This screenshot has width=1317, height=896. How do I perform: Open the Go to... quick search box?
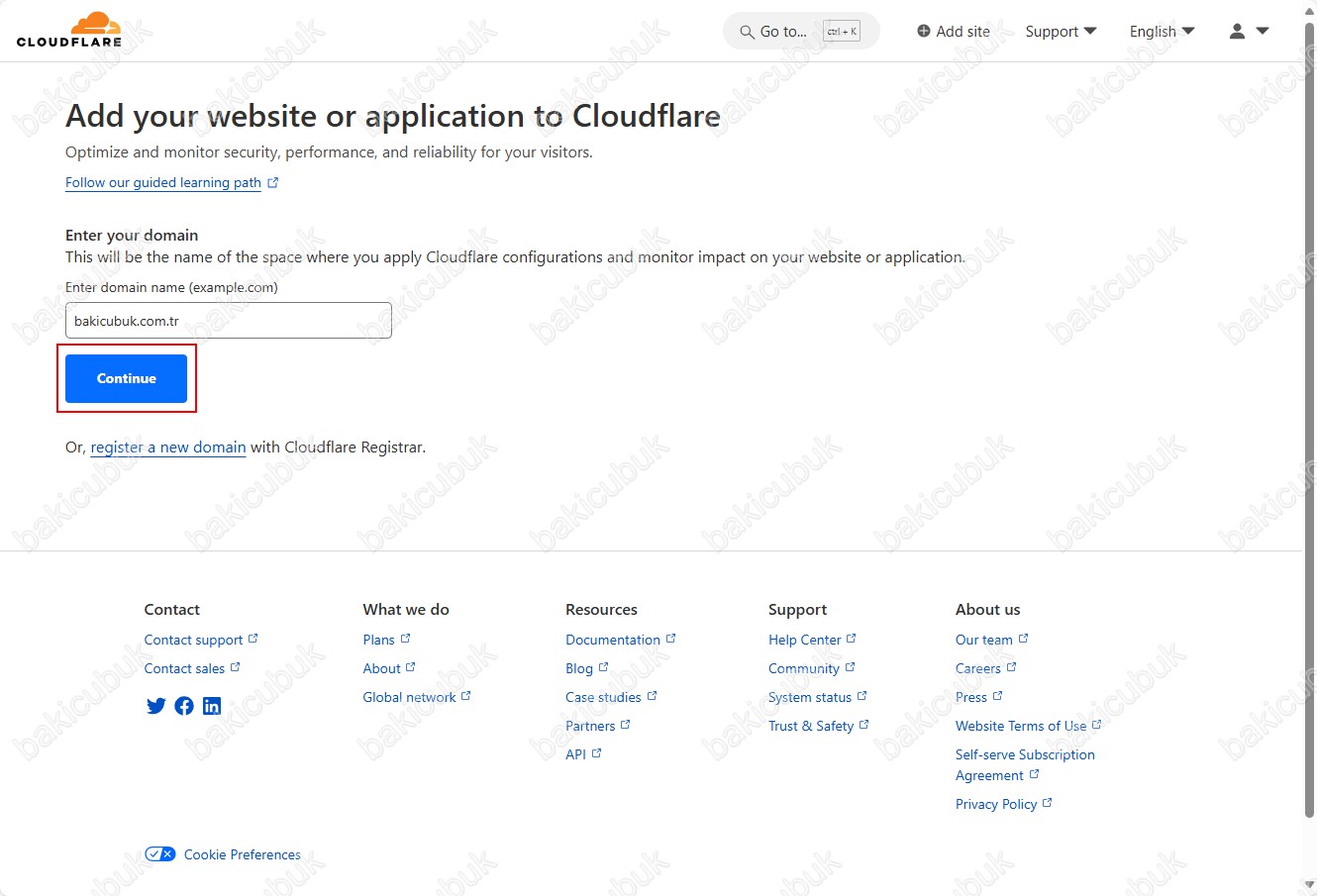pos(801,32)
